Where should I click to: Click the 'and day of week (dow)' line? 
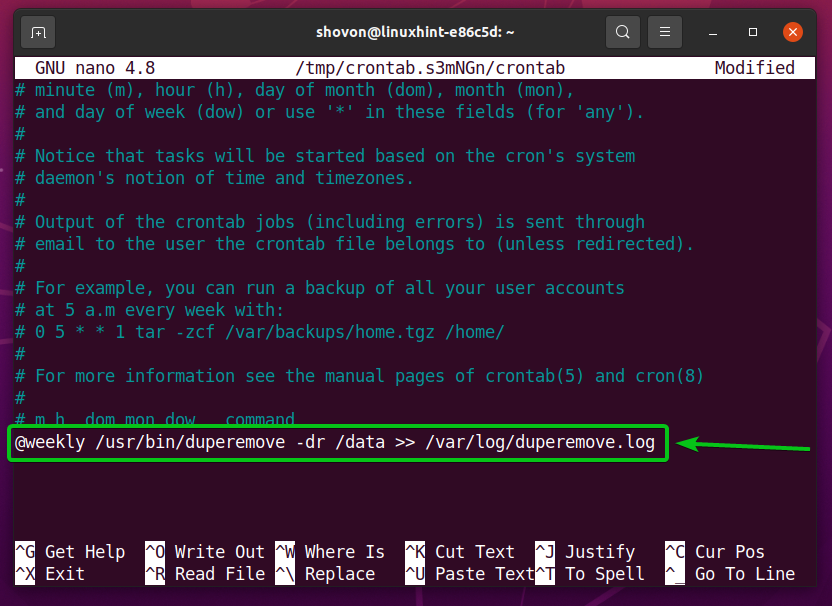[330, 112]
